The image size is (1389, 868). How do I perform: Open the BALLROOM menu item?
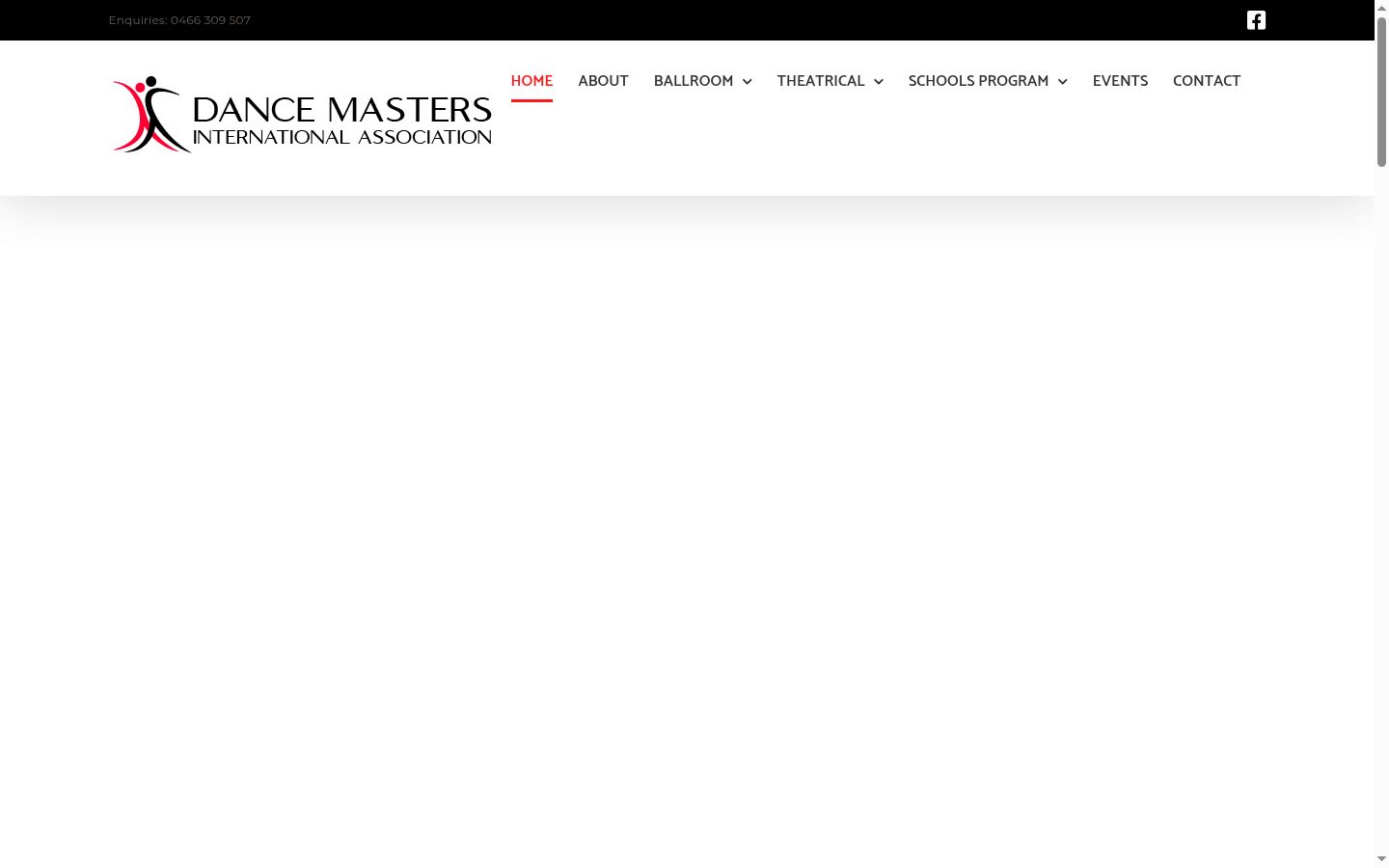click(694, 81)
